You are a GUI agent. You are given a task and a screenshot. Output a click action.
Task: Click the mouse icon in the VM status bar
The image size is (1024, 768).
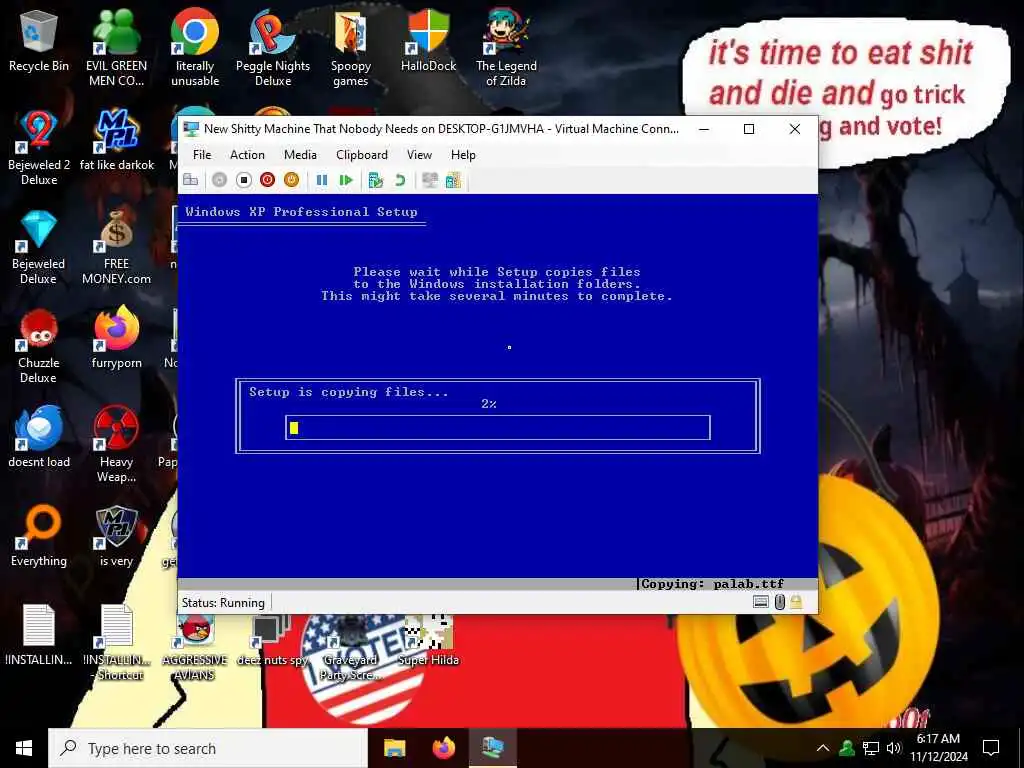click(x=779, y=602)
